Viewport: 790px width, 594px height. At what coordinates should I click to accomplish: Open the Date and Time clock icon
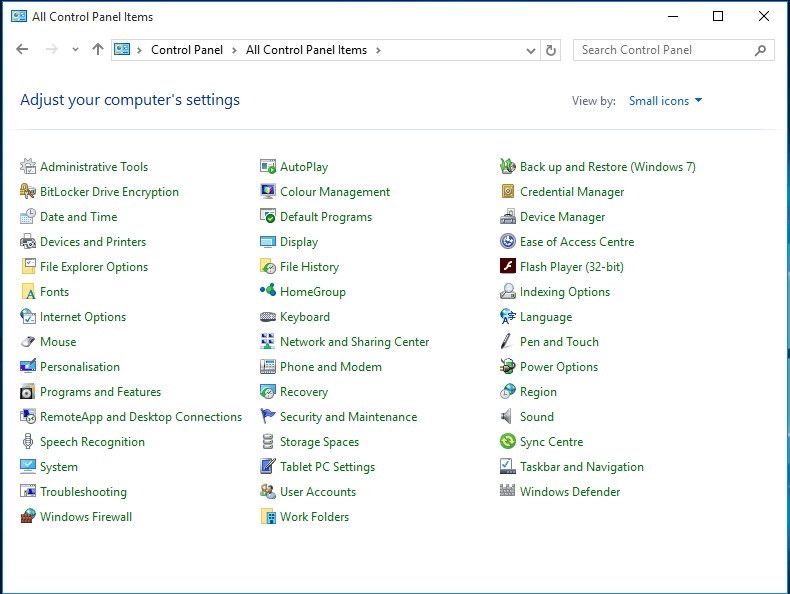click(x=28, y=217)
